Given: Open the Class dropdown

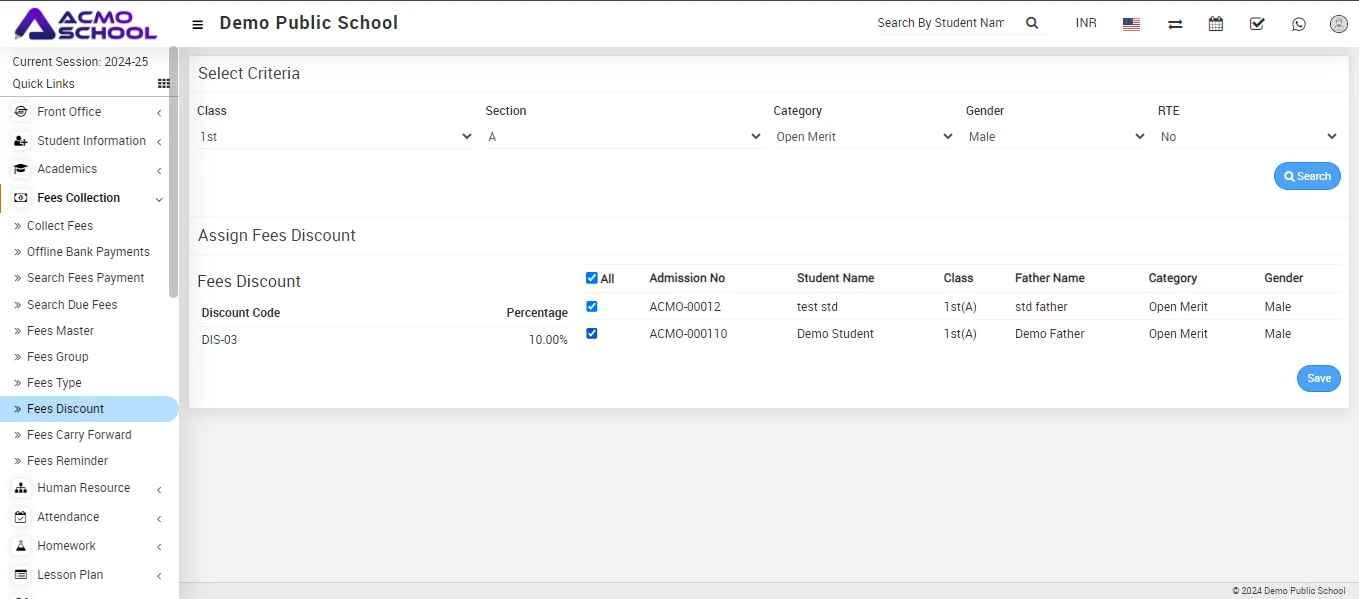Looking at the screenshot, I should pyautogui.click(x=335, y=137).
